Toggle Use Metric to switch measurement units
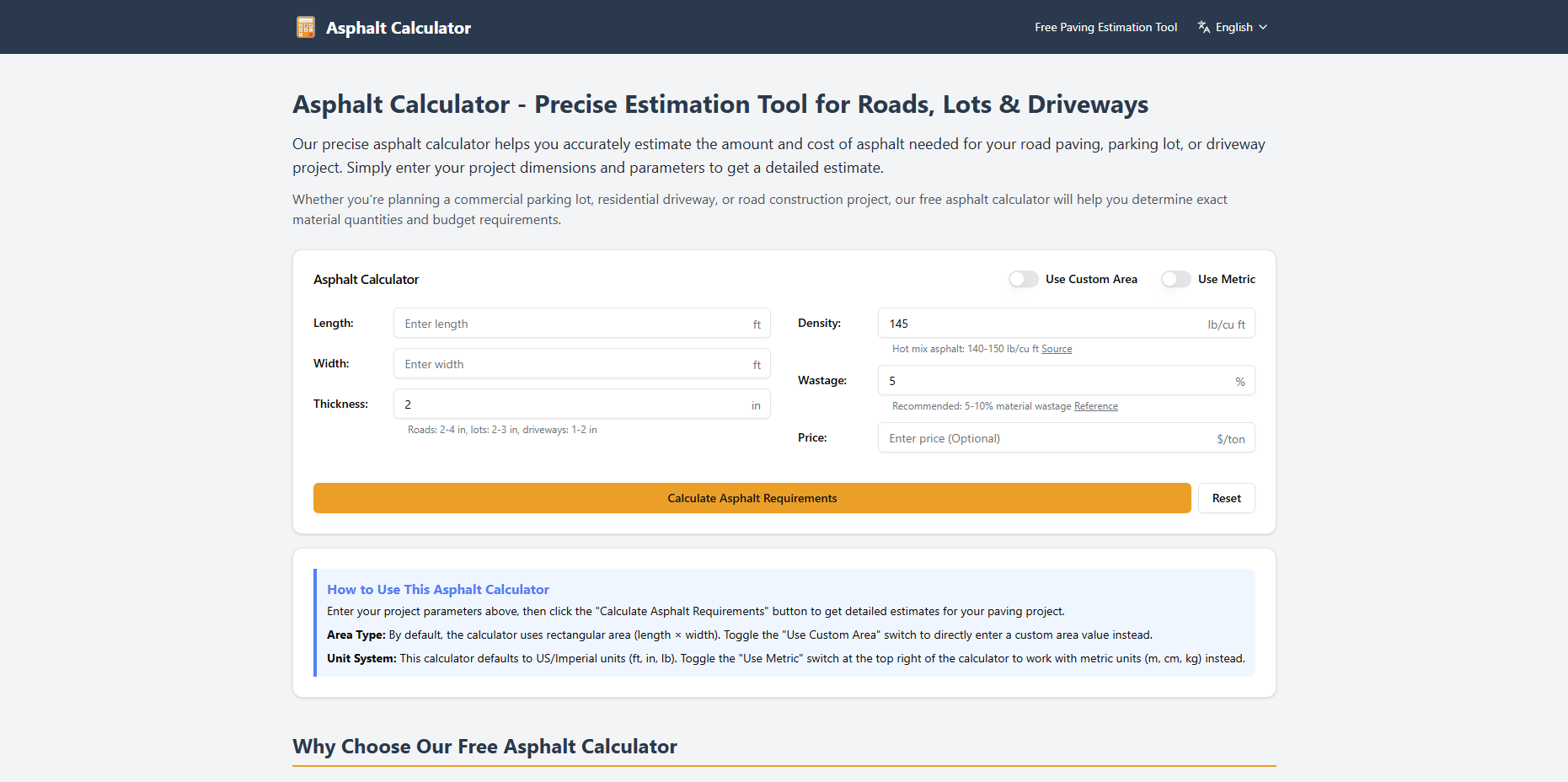This screenshot has width=1568, height=782. coord(1175,279)
